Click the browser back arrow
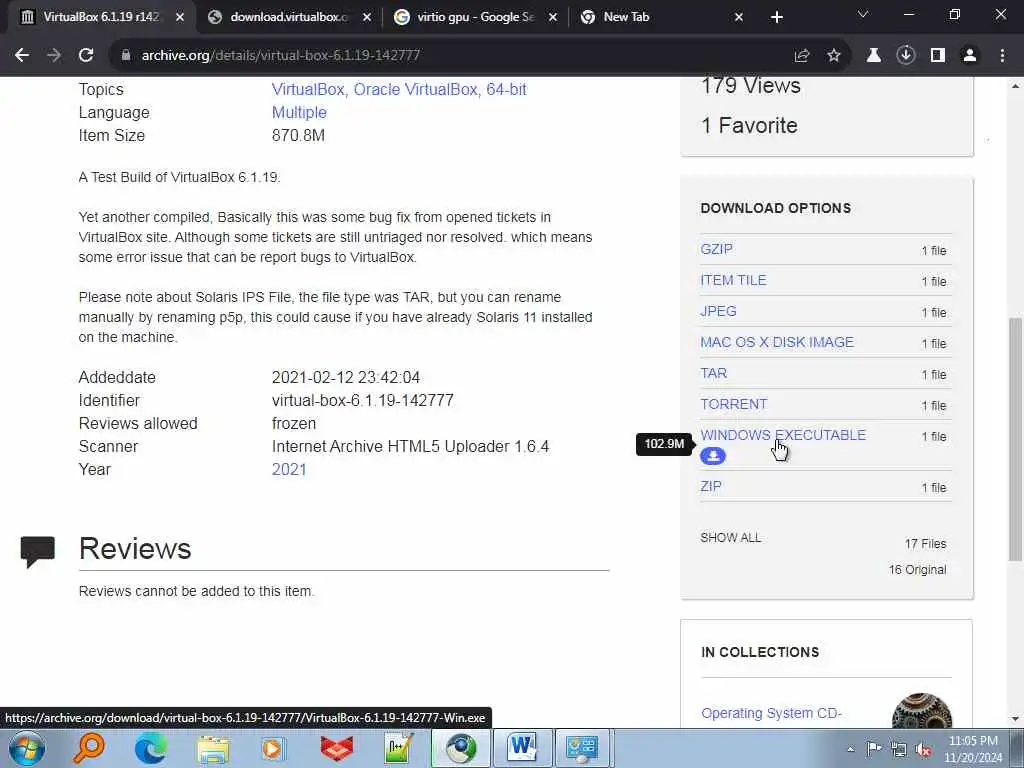This screenshot has width=1024, height=768. coord(22,56)
